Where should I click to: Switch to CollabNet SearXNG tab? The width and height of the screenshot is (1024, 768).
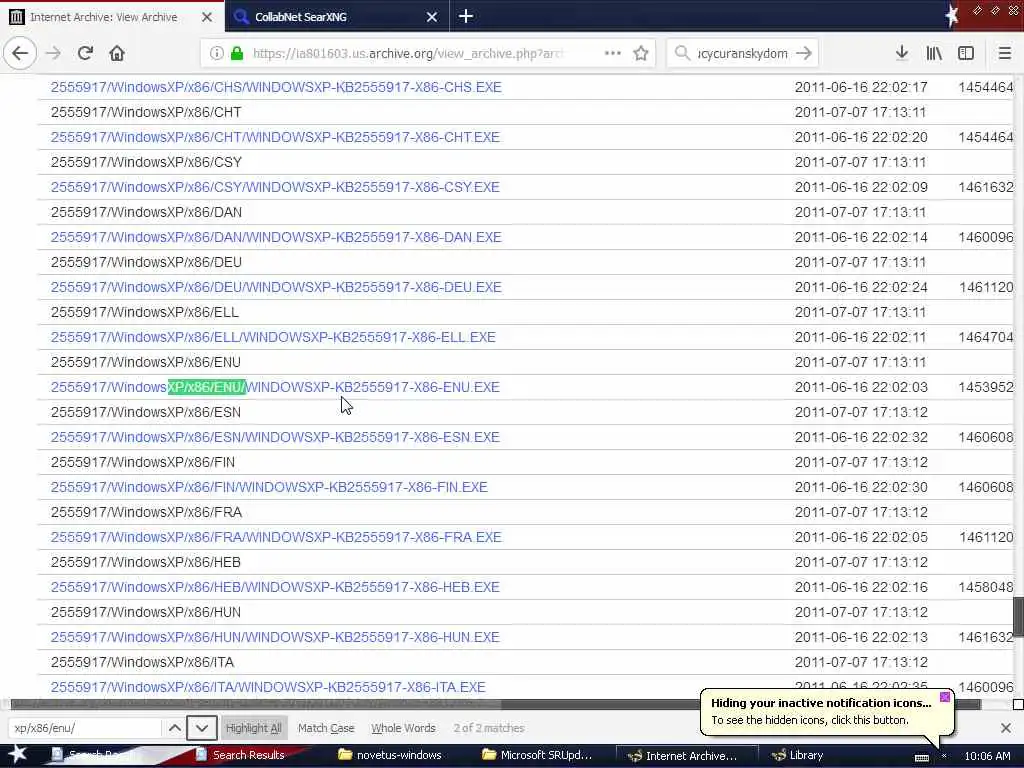click(337, 17)
